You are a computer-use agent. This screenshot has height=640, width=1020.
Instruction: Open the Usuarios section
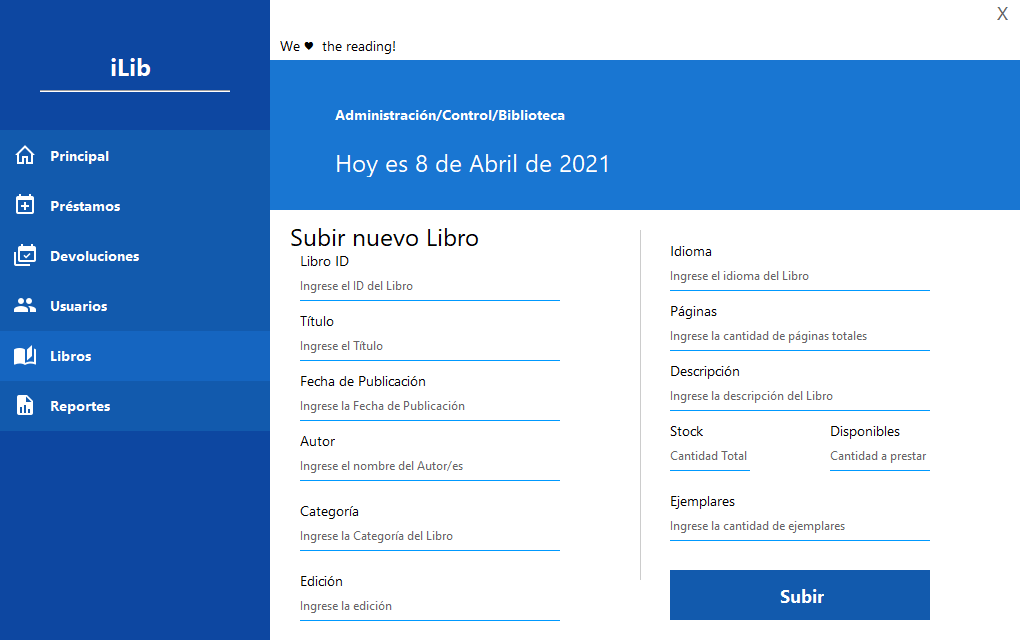[135, 306]
